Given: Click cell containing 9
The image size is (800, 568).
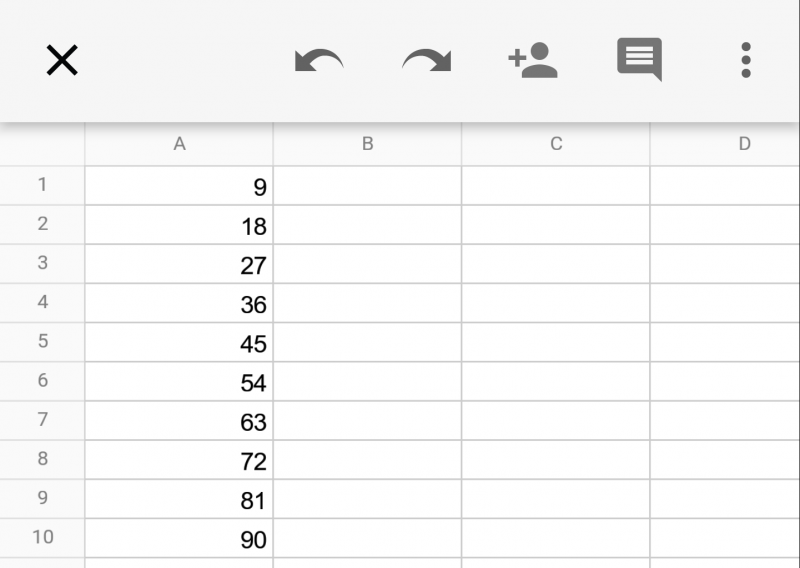Looking at the screenshot, I should pyautogui.click(x=179, y=186).
